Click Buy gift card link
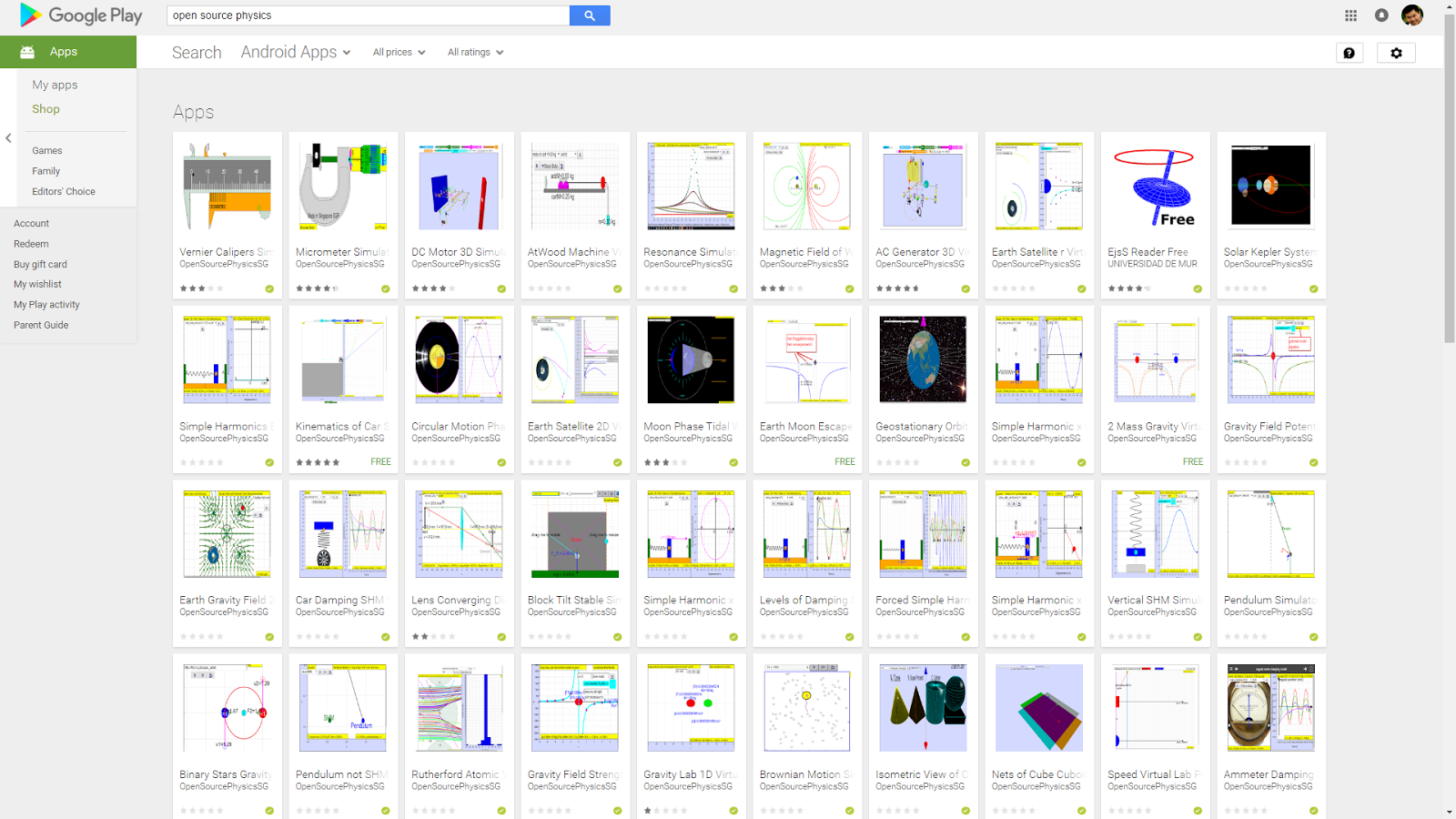Screen dimensions: 1456x819 click(x=40, y=265)
